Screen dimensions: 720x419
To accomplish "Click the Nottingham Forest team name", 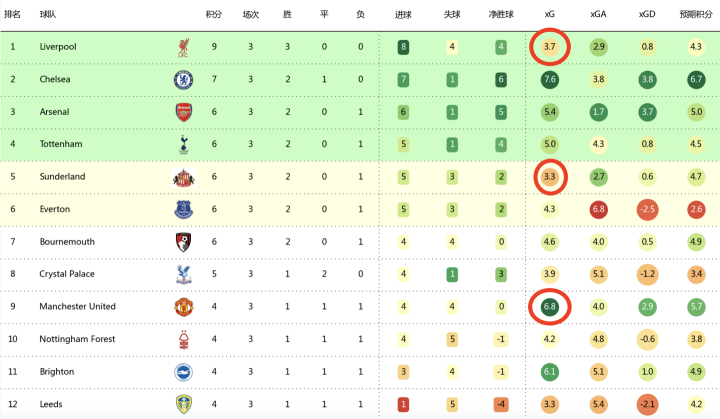I will tap(77, 339).
